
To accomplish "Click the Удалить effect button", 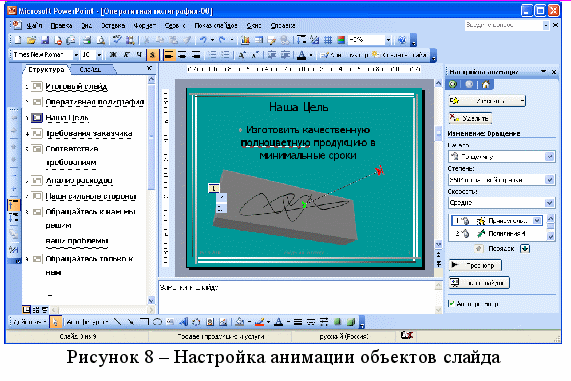I will tap(470, 118).
